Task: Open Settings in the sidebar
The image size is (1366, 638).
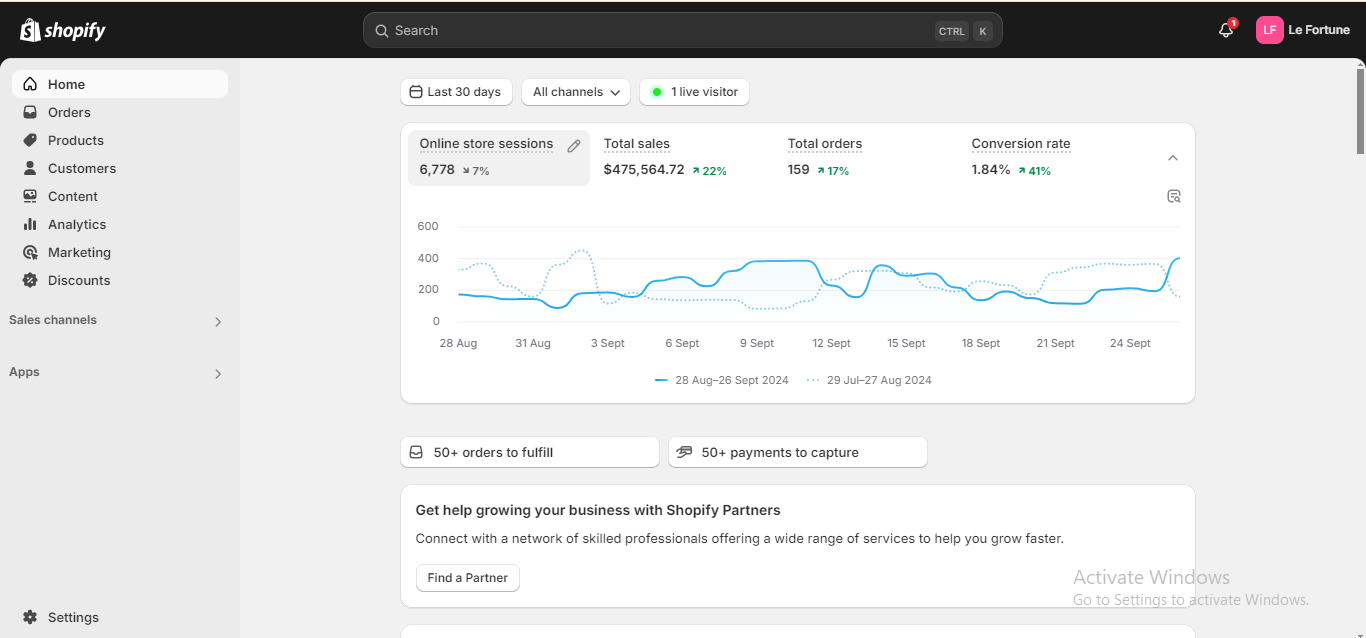Action: (x=120, y=617)
